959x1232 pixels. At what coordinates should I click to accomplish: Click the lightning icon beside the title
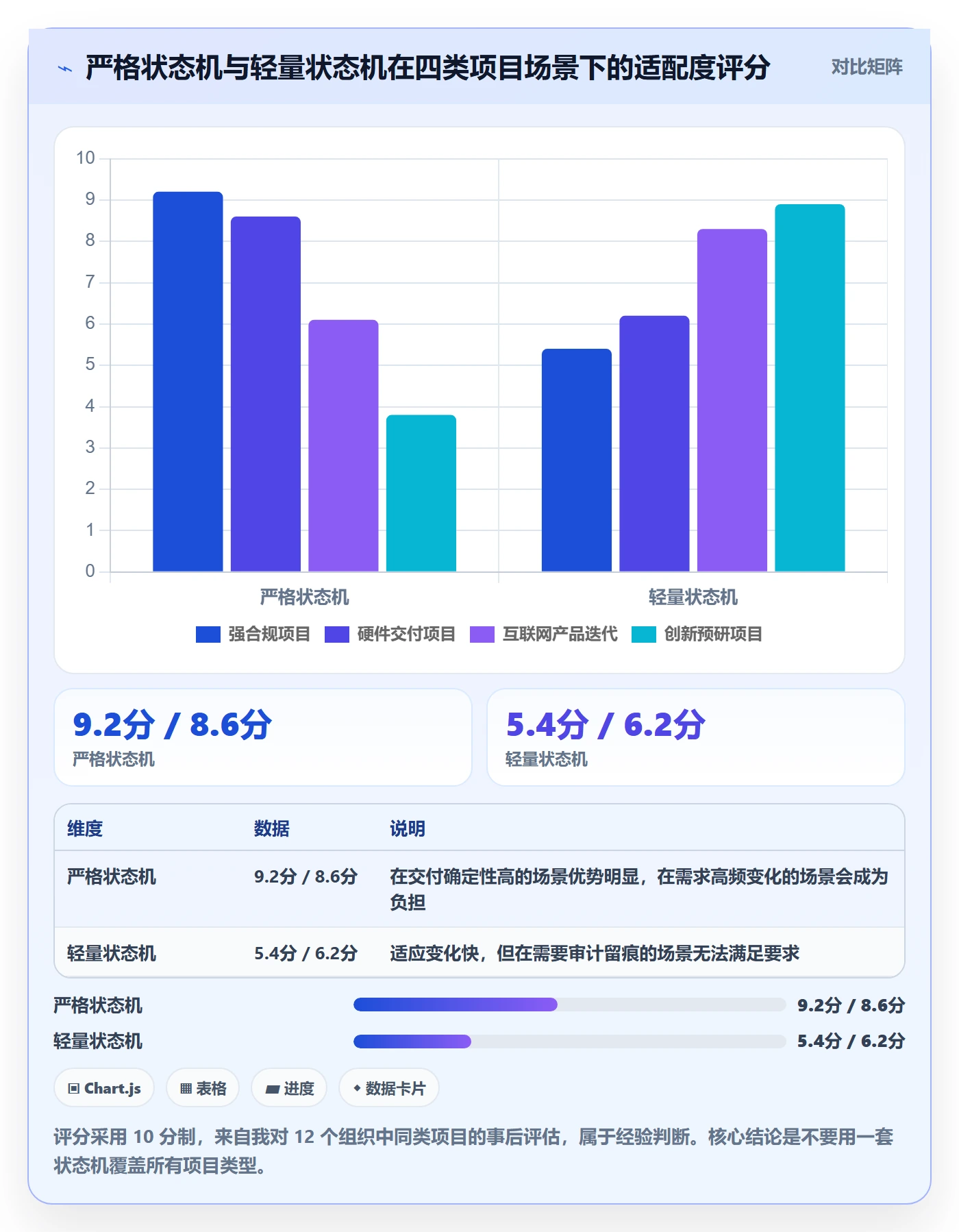point(65,69)
